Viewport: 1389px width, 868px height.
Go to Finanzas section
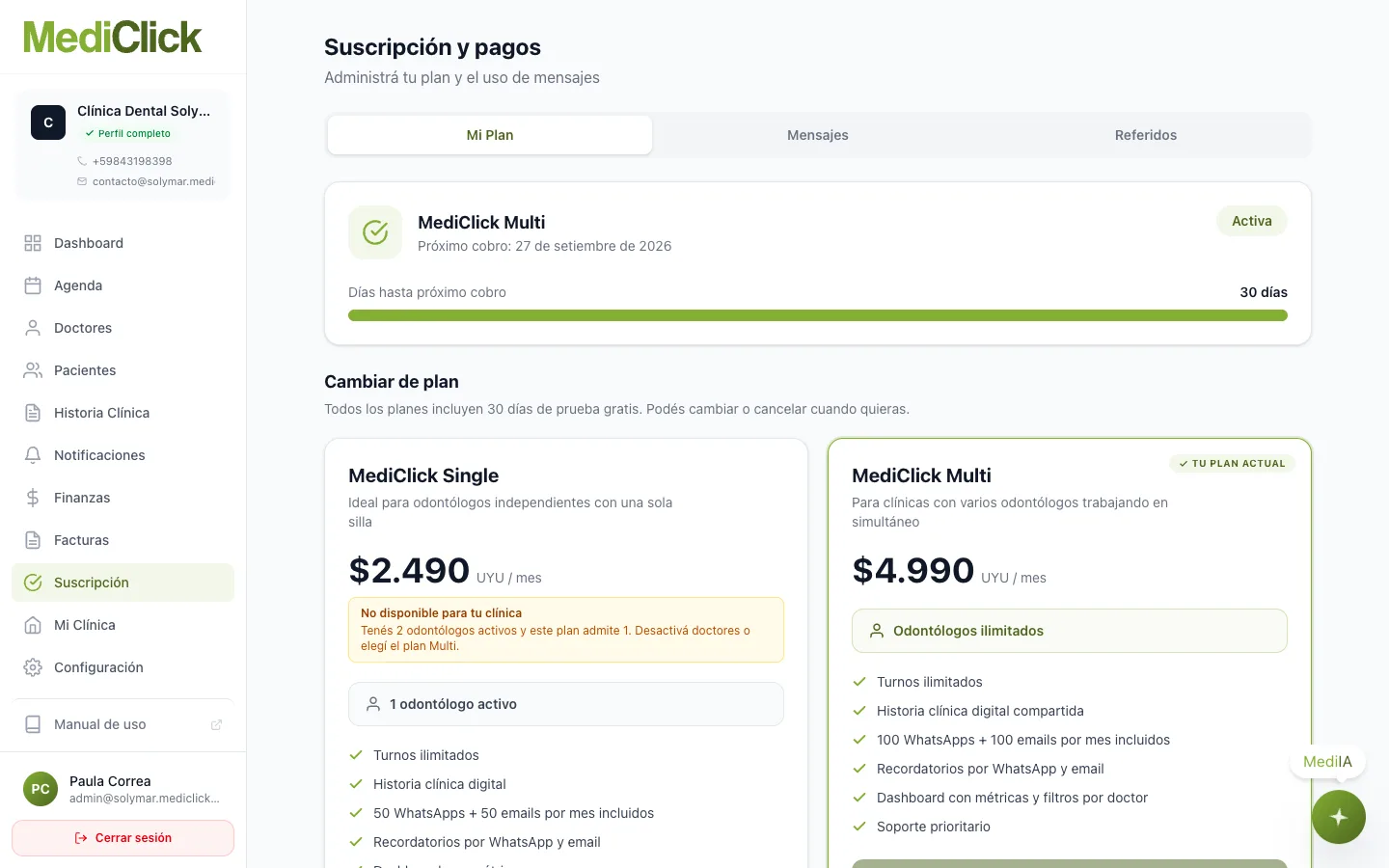click(x=123, y=498)
